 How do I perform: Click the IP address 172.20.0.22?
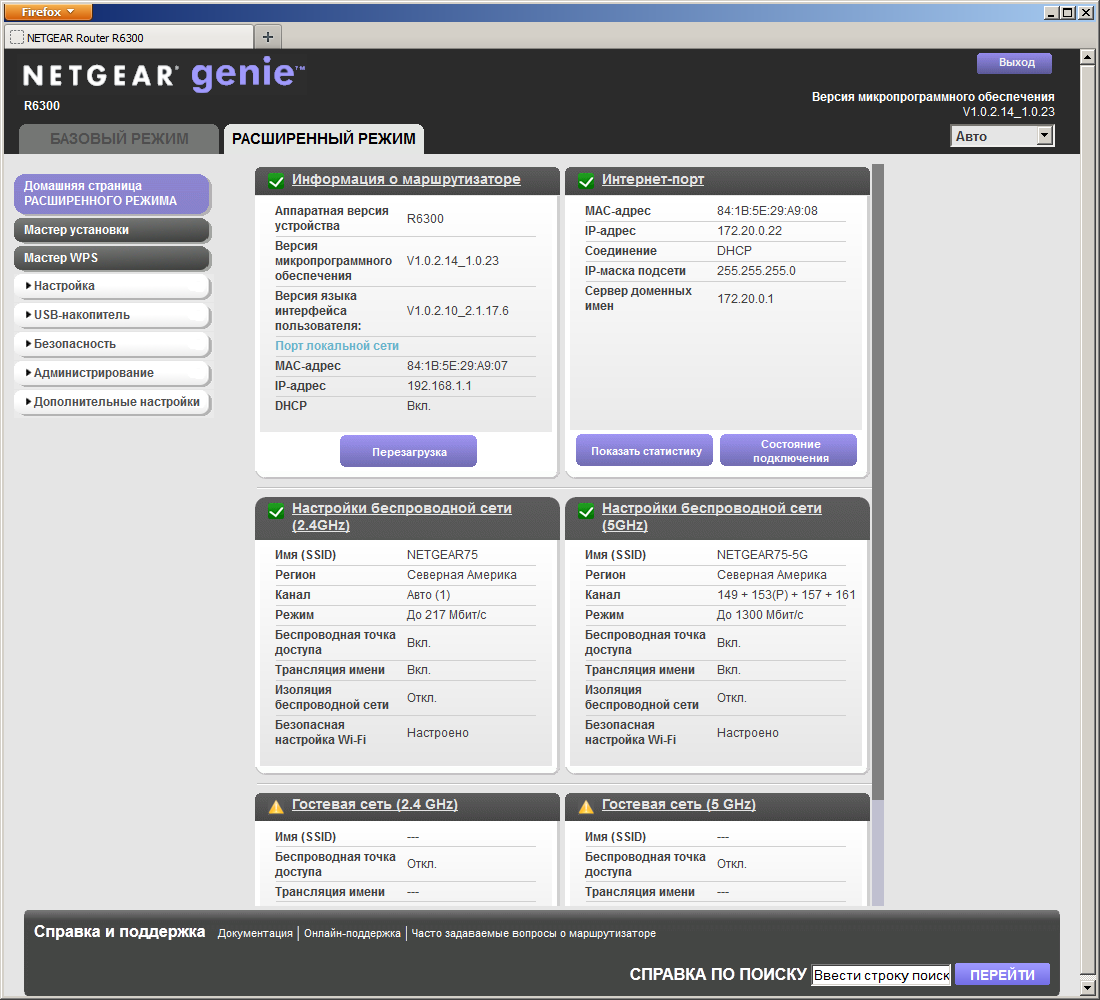[x=749, y=231]
